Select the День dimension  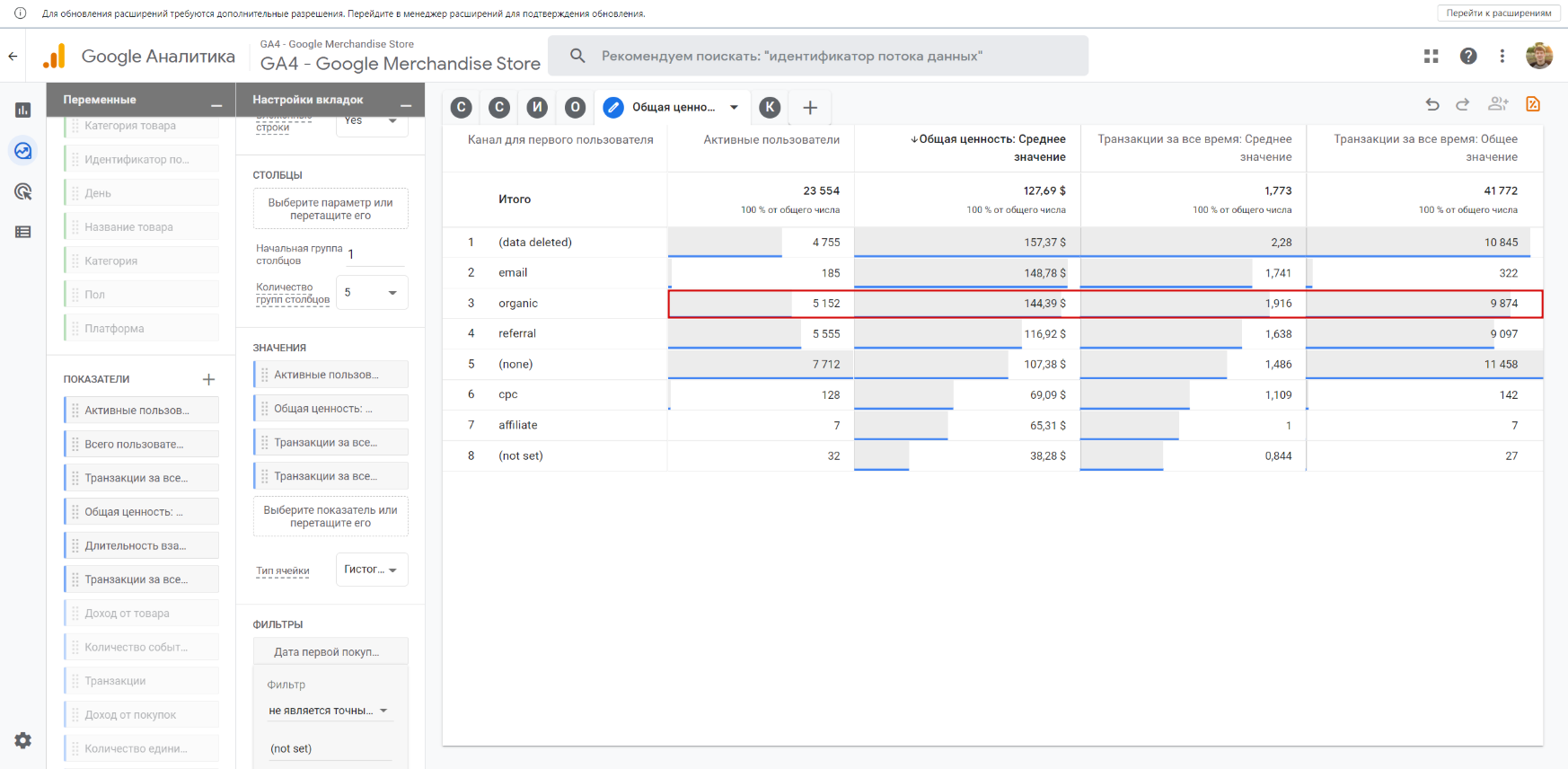[x=142, y=193]
